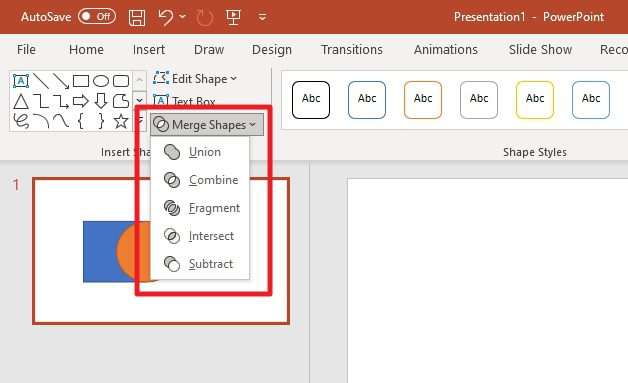628x383 pixels.
Task: Click the Undo arrow icon
Action: pyautogui.click(x=165, y=17)
